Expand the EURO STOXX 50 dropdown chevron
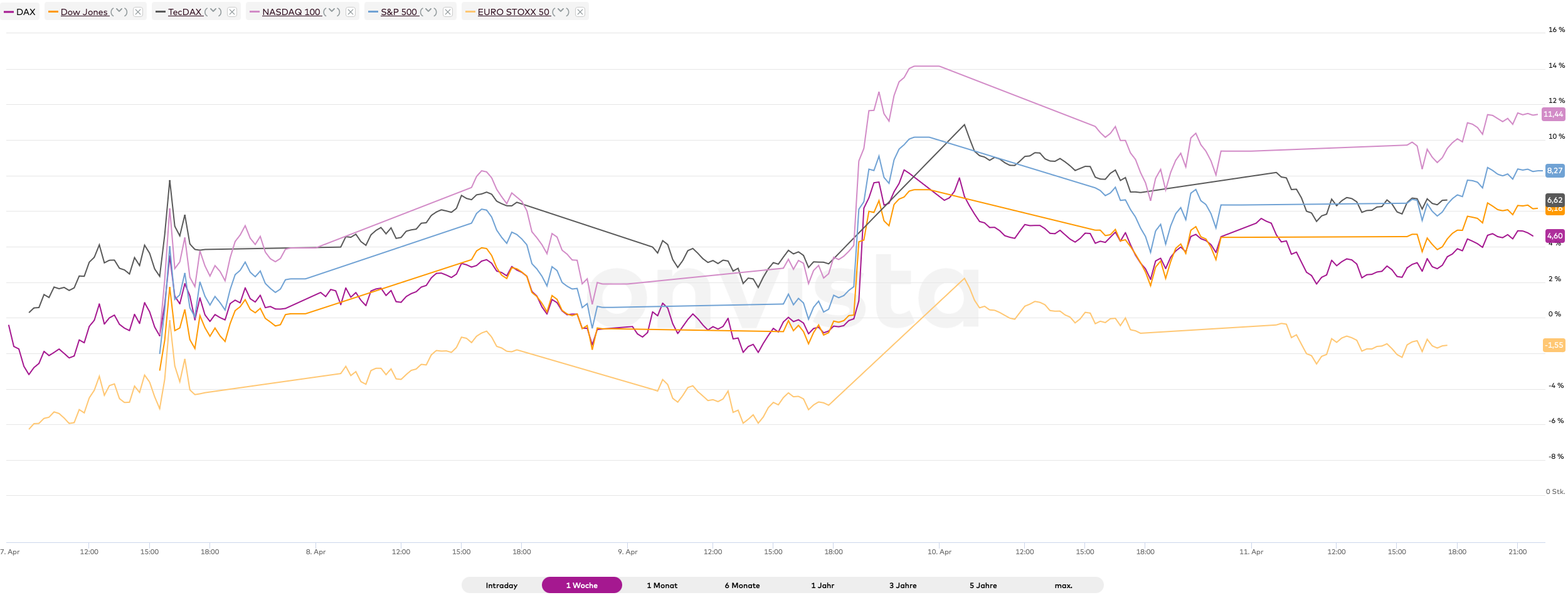The width and height of the screenshot is (1568, 595). 561,12
